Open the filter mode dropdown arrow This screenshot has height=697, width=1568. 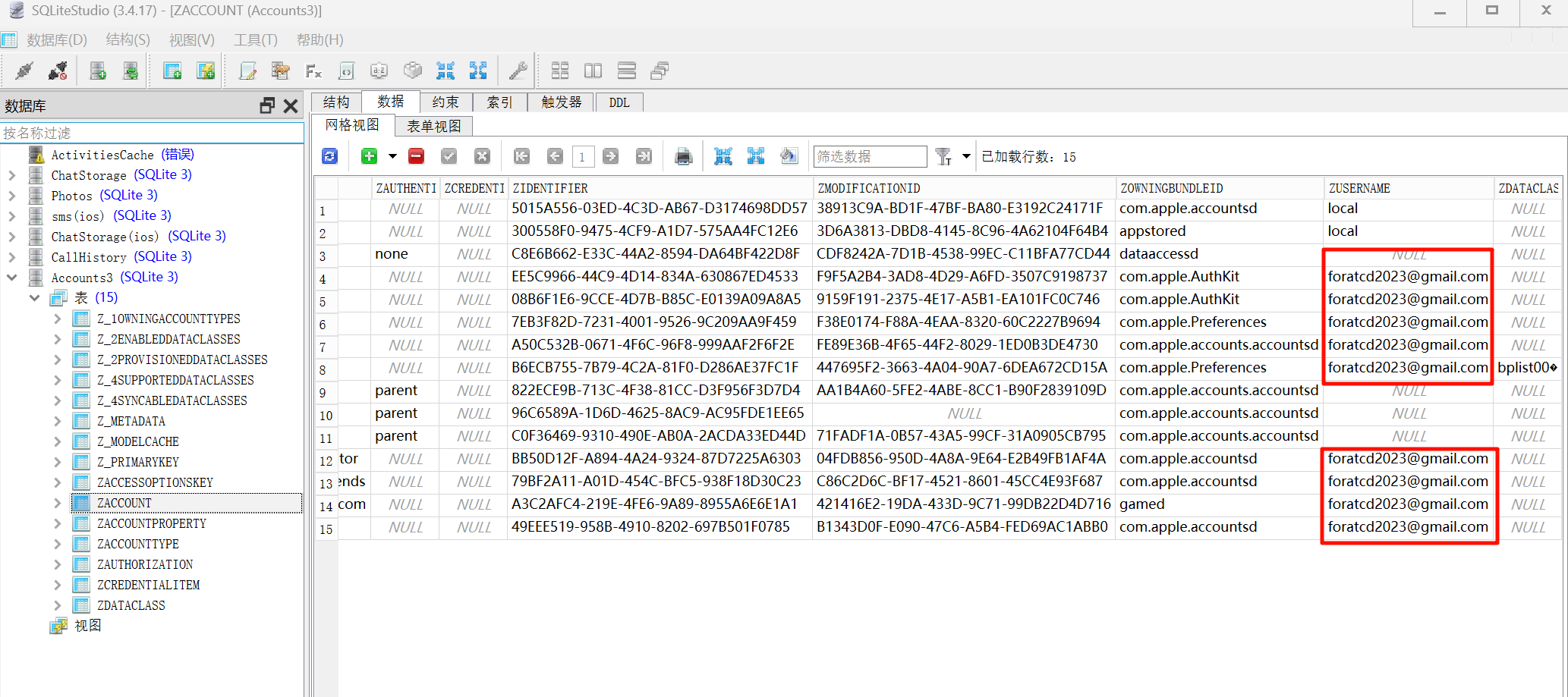(966, 157)
